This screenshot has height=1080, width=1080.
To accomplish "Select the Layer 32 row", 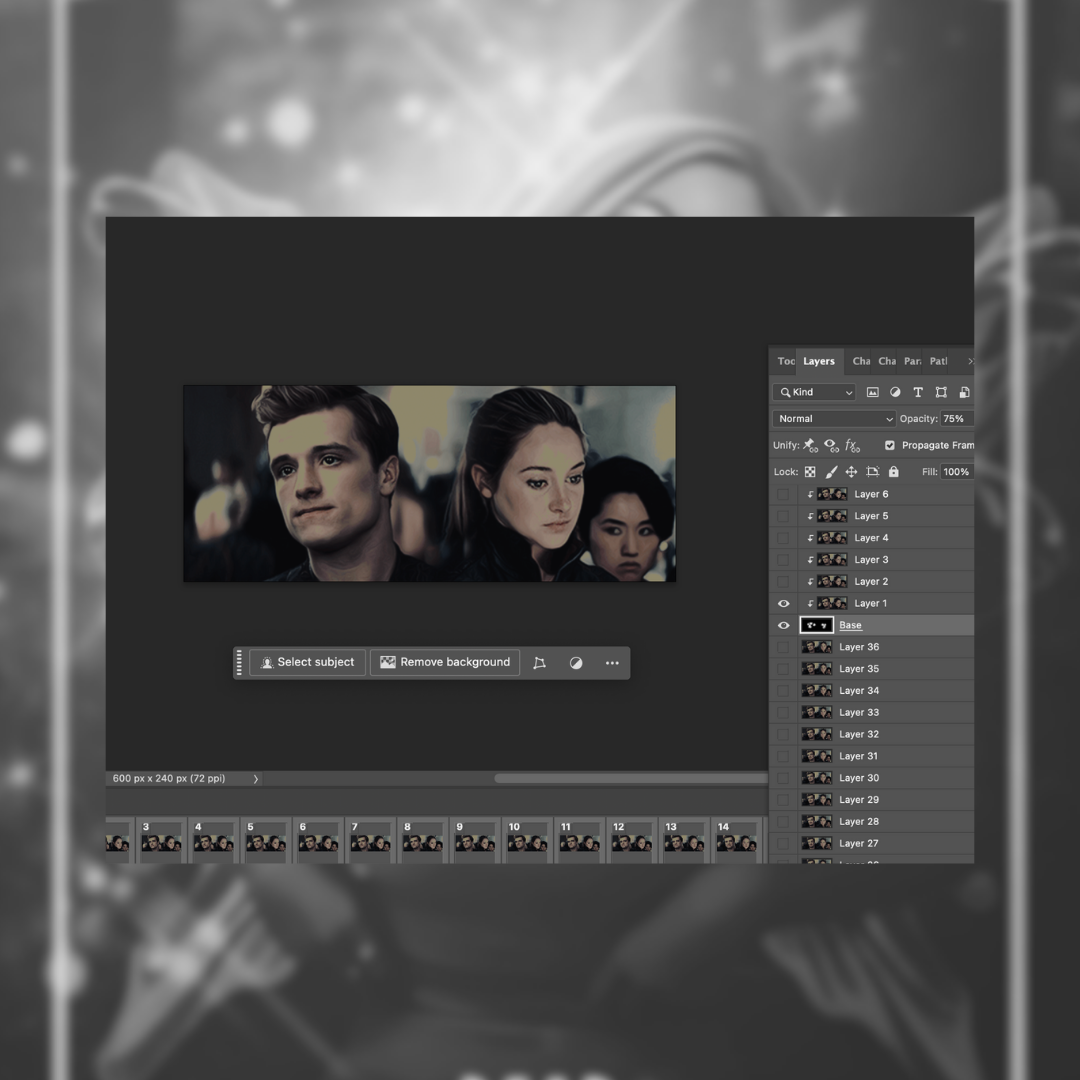I will [x=871, y=734].
